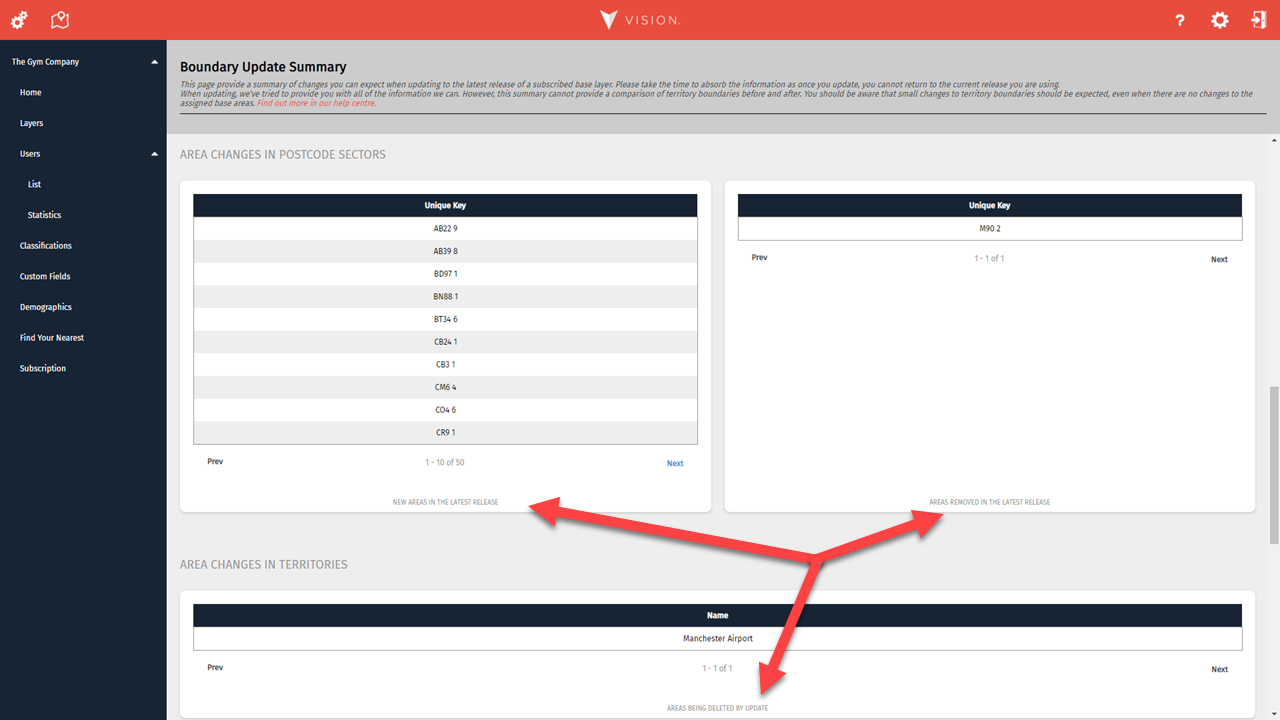
Task: Open Statistics under Users
Action: click(x=44, y=215)
